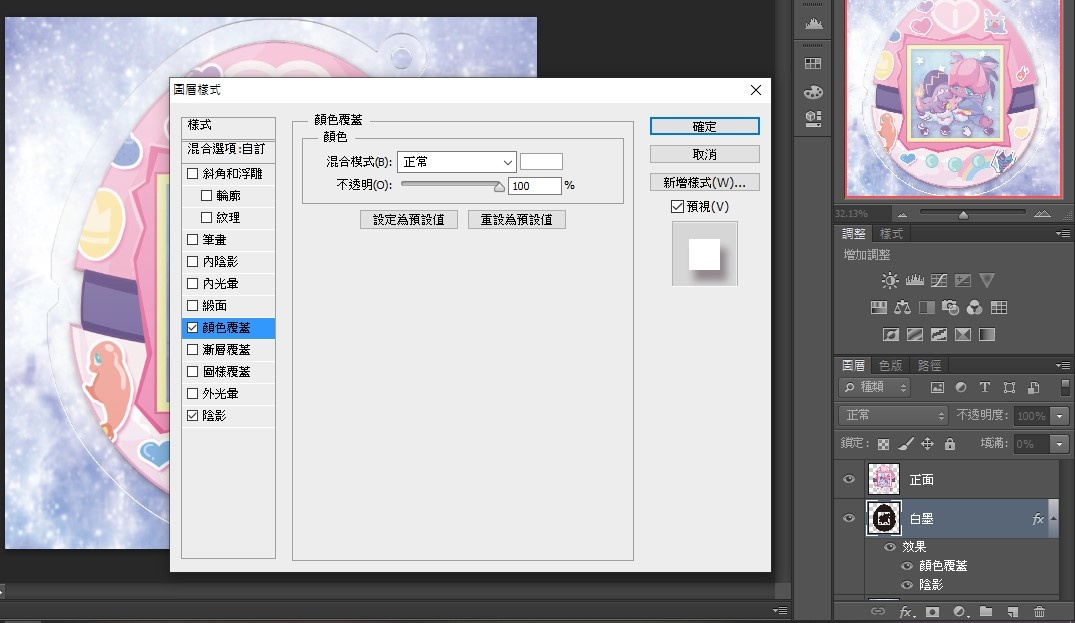Switch to 路徑 paths tab
Image resolution: width=1075 pixels, height=623 pixels.
(x=930, y=365)
